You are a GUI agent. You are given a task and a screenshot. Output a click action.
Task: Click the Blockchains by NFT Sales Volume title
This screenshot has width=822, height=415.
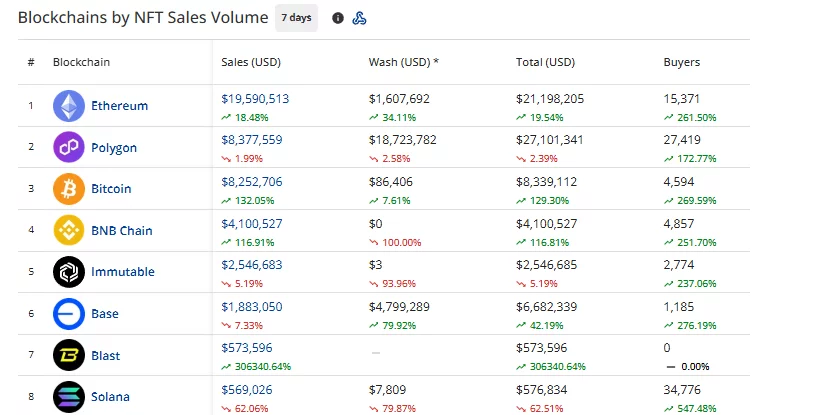tap(143, 18)
